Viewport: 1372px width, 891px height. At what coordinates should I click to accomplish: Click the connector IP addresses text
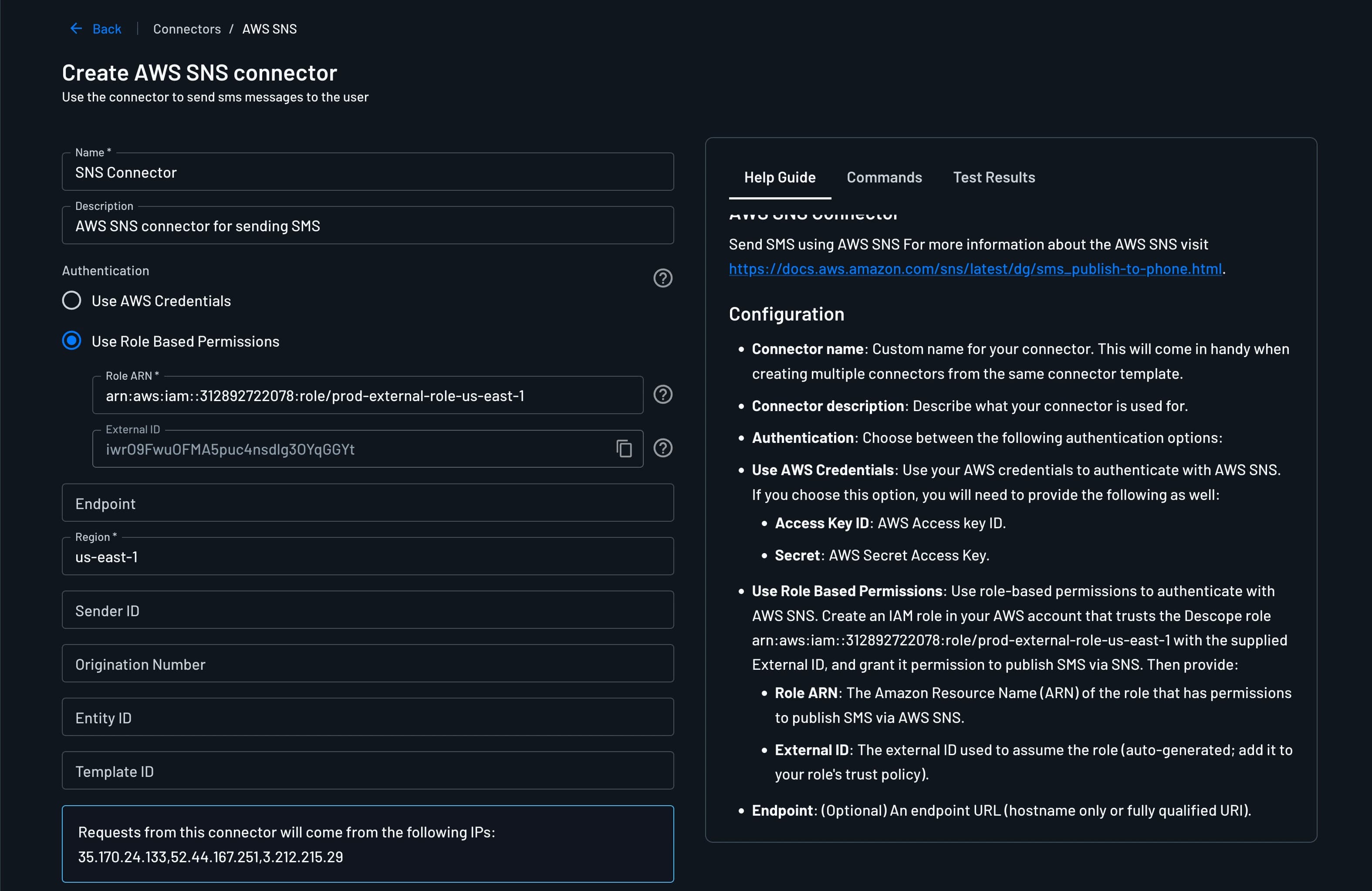[x=210, y=857]
